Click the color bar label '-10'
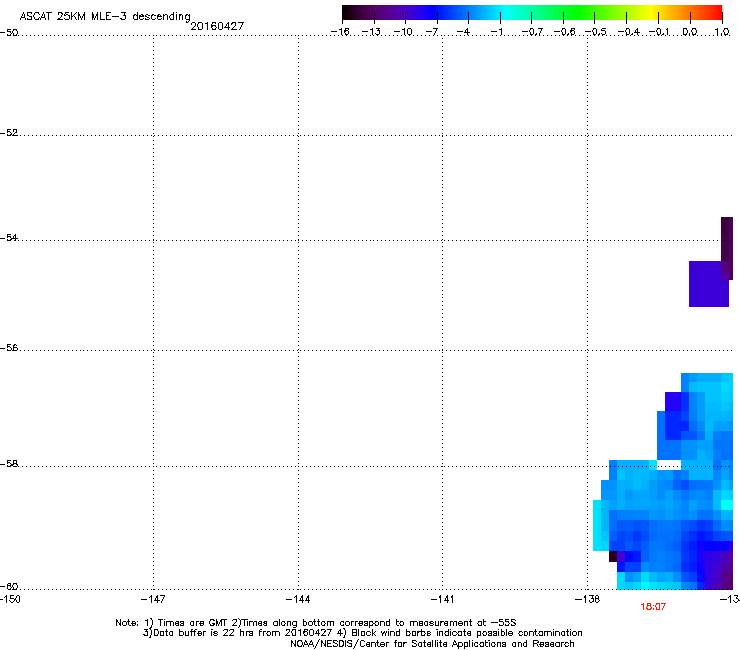Image resolution: width=740 pixels, height=650 pixels. [403, 32]
